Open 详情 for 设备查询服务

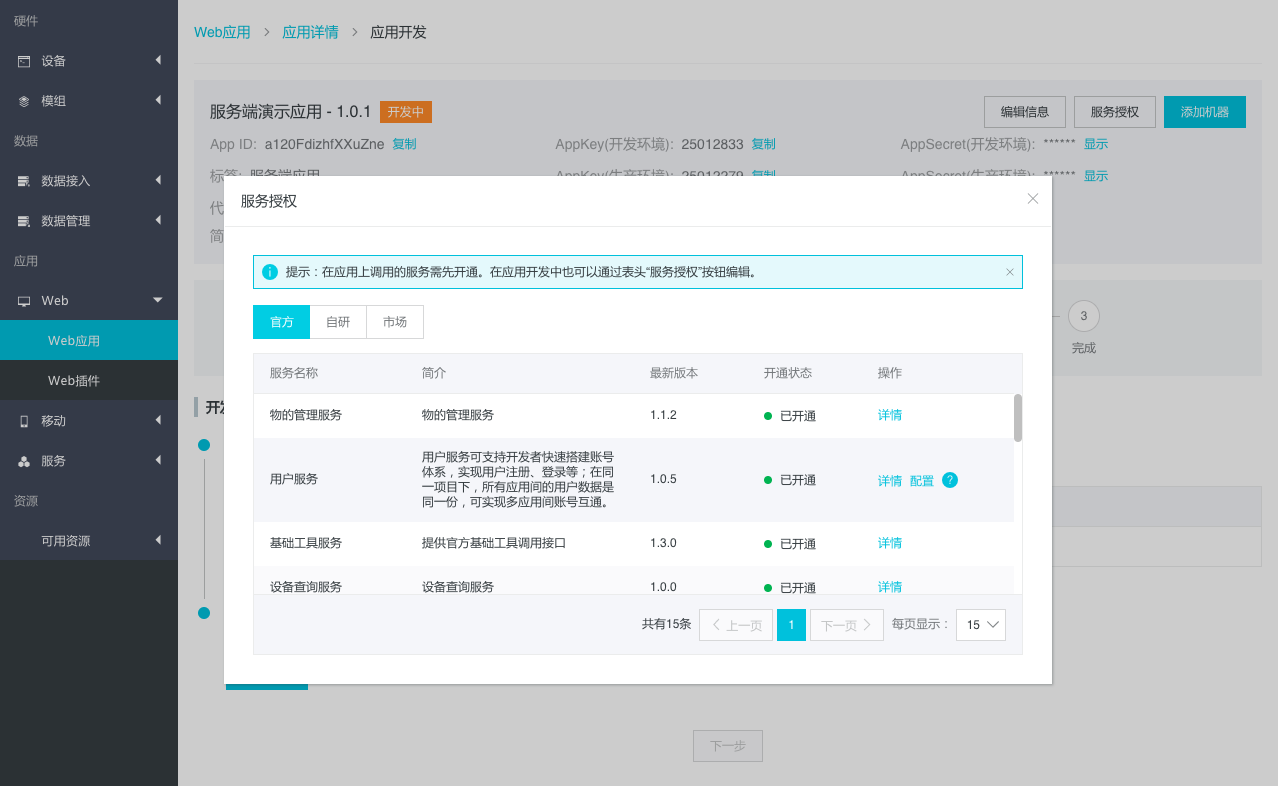tap(890, 587)
